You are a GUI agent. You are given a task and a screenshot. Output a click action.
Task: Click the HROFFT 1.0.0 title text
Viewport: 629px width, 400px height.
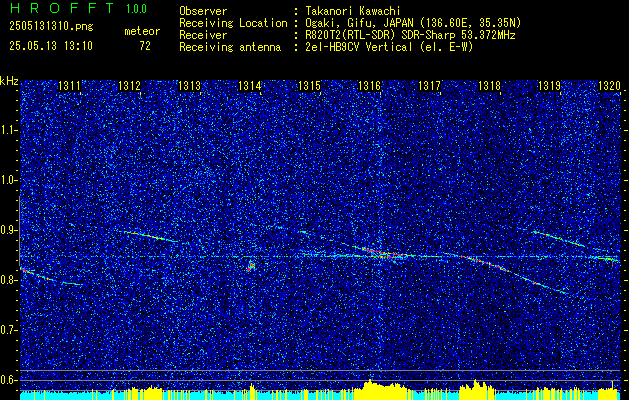[x=78, y=8]
